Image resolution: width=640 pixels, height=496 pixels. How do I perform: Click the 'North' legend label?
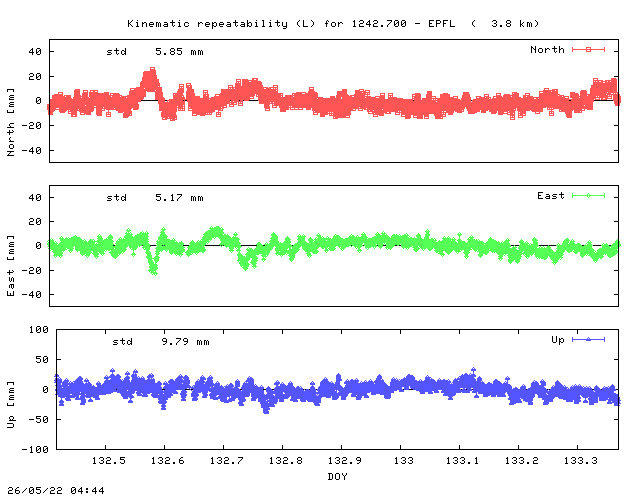pos(547,49)
